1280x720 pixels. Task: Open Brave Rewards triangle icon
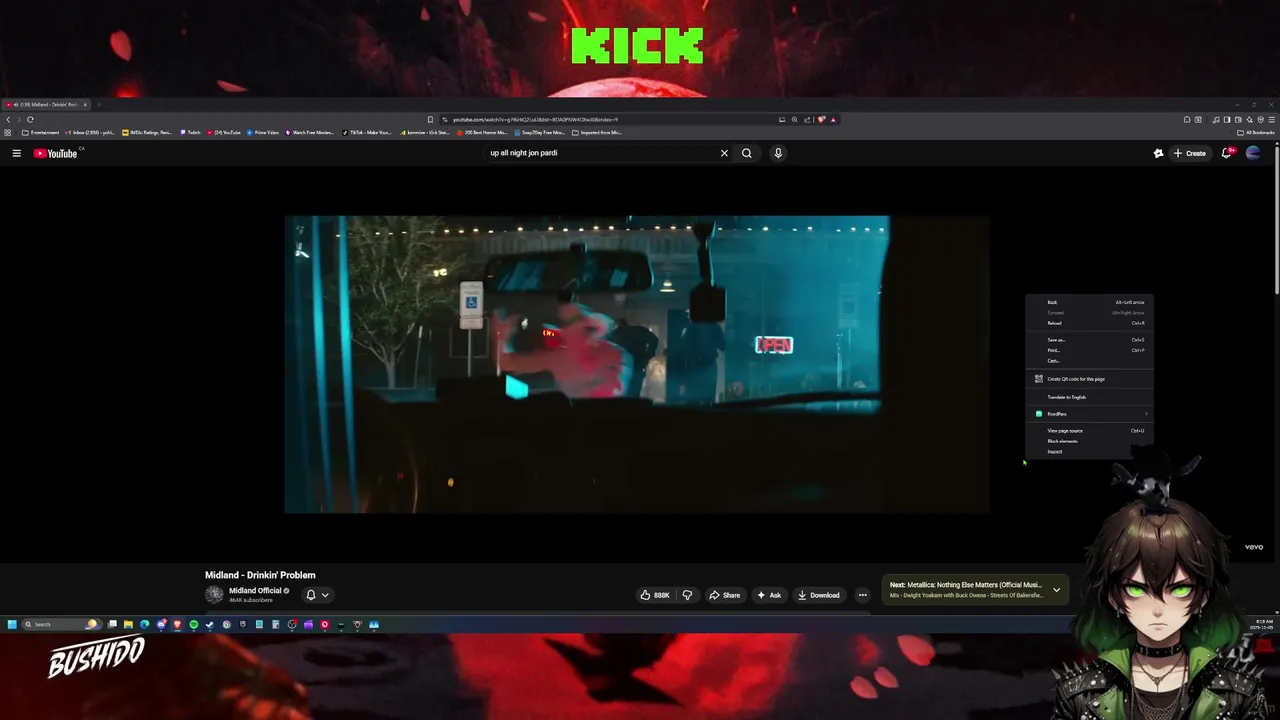pos(833,119)
